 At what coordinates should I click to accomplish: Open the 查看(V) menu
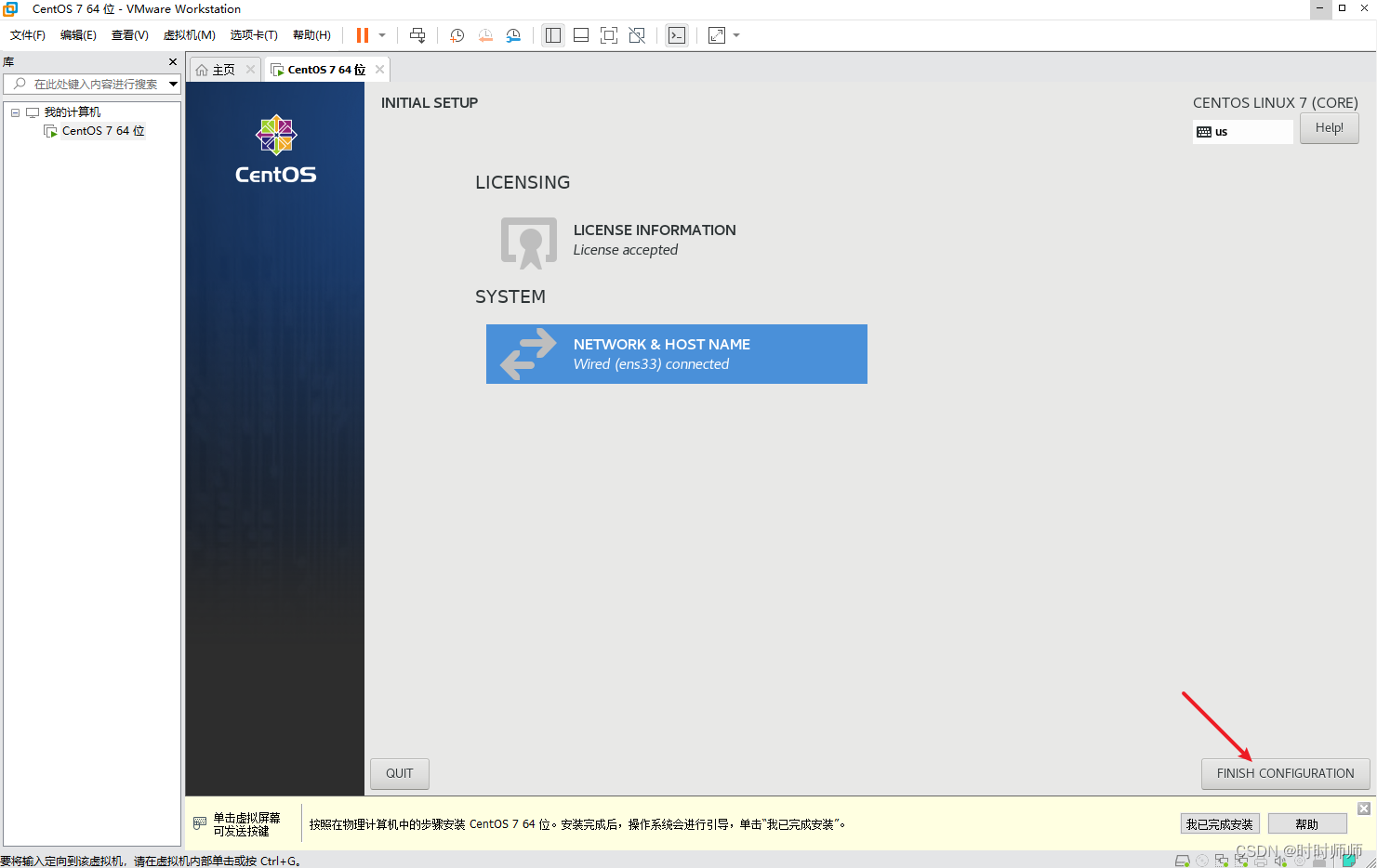pos(129,35)
